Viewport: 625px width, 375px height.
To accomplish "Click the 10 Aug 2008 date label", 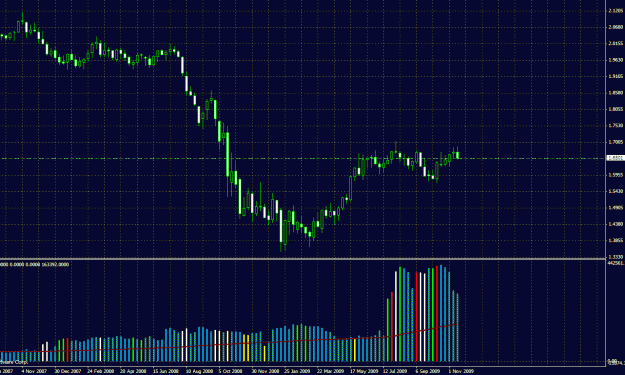I will point(199,371).
